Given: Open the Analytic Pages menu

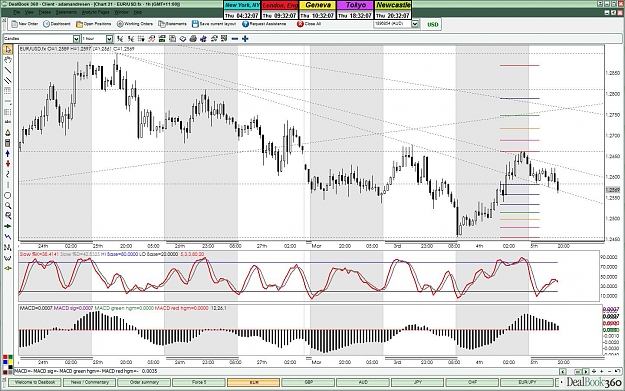Looking at the screenshot, I should pyautogui.click(x=96, y=12).
